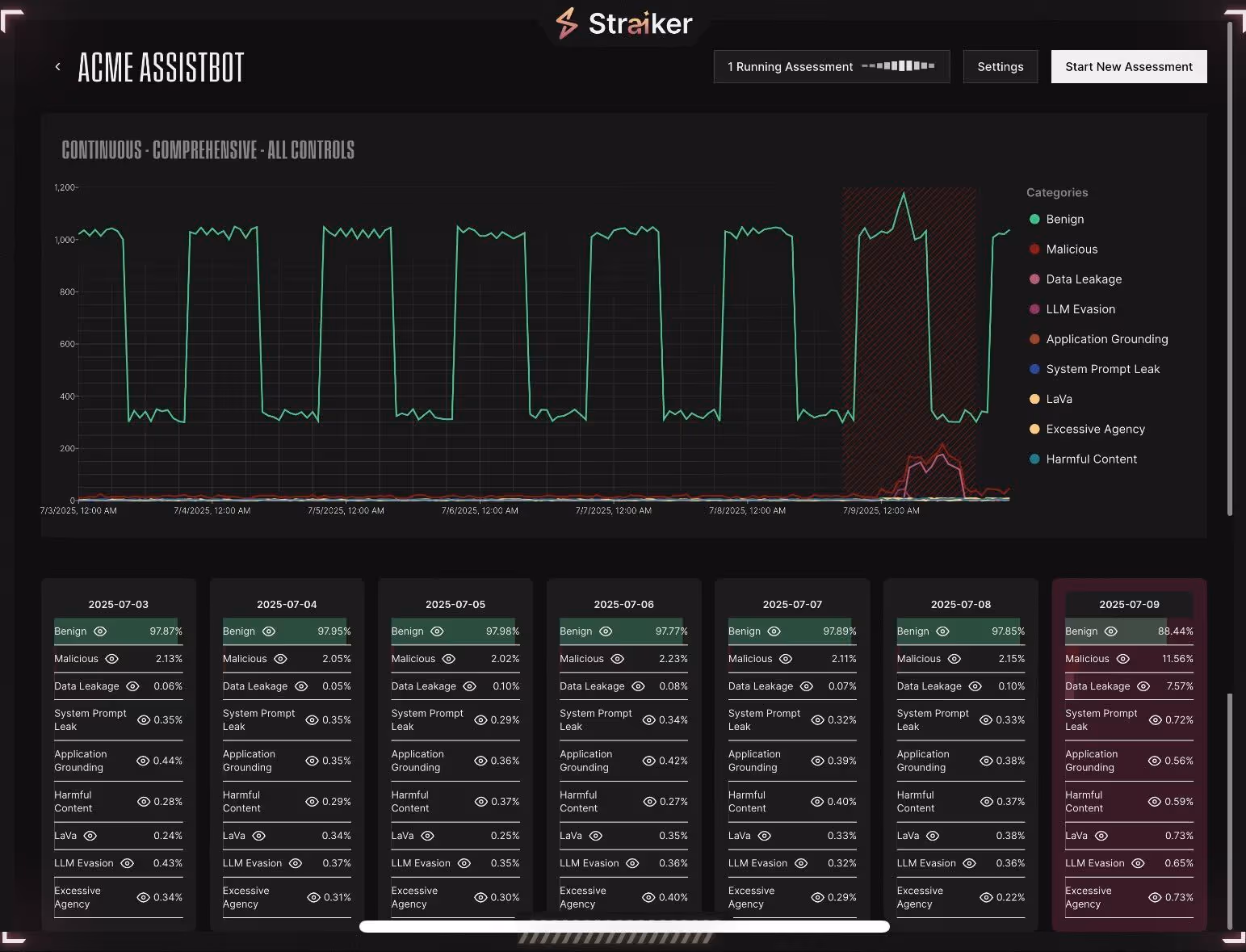Click LaVa eye icon on 2025-07-09

point(1101,836)
